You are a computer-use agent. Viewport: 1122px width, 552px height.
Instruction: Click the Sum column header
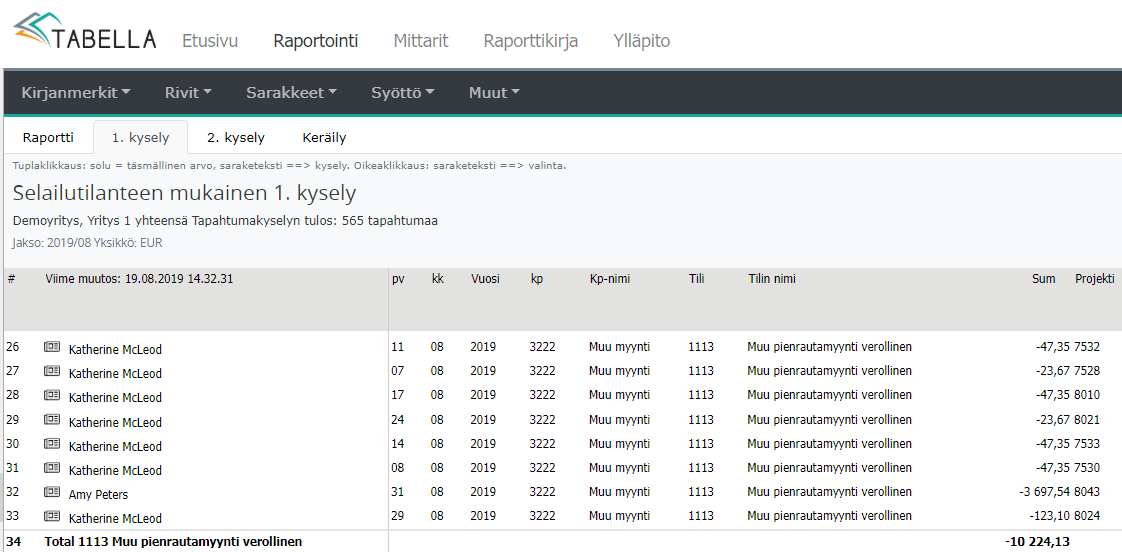click(x=1043, y=279)
